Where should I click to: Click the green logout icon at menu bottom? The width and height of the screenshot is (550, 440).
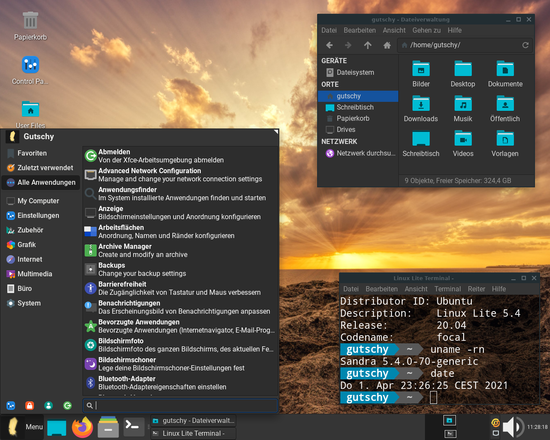pos(67,406)
